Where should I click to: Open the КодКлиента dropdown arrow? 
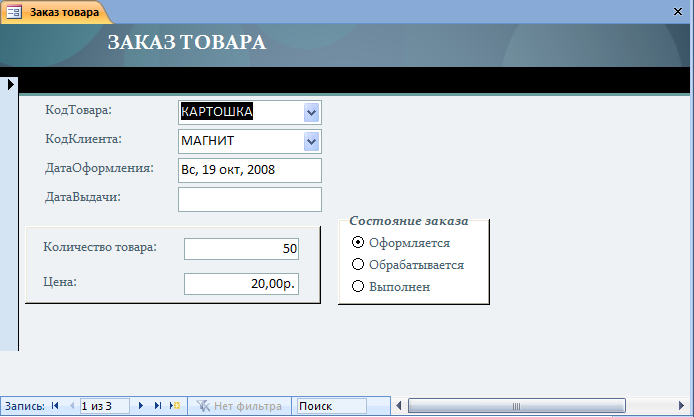point(311,142)
